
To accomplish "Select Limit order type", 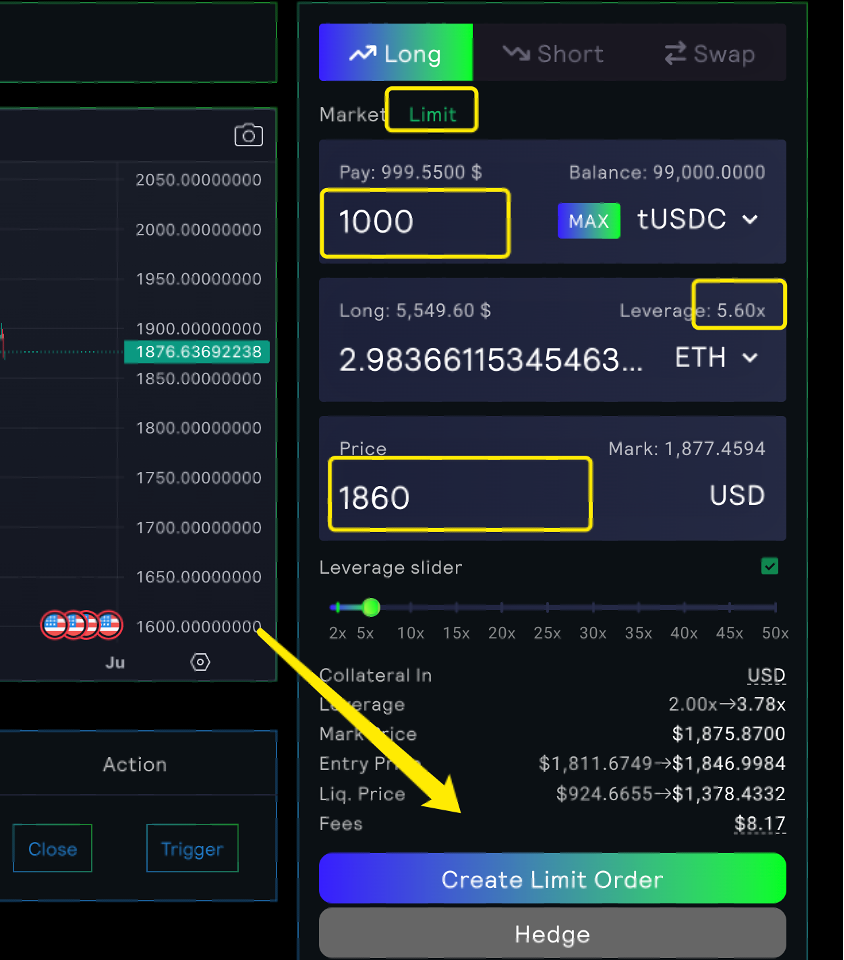I will coord(432,115).
